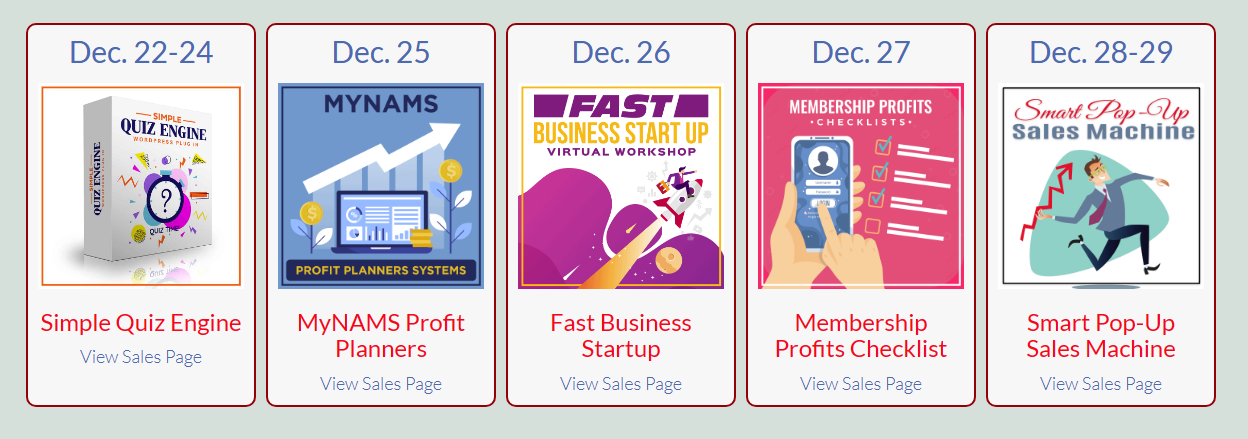Click the Dec. 25 date heading
This screenshot has width=1248, height=439.
[381, 52]
